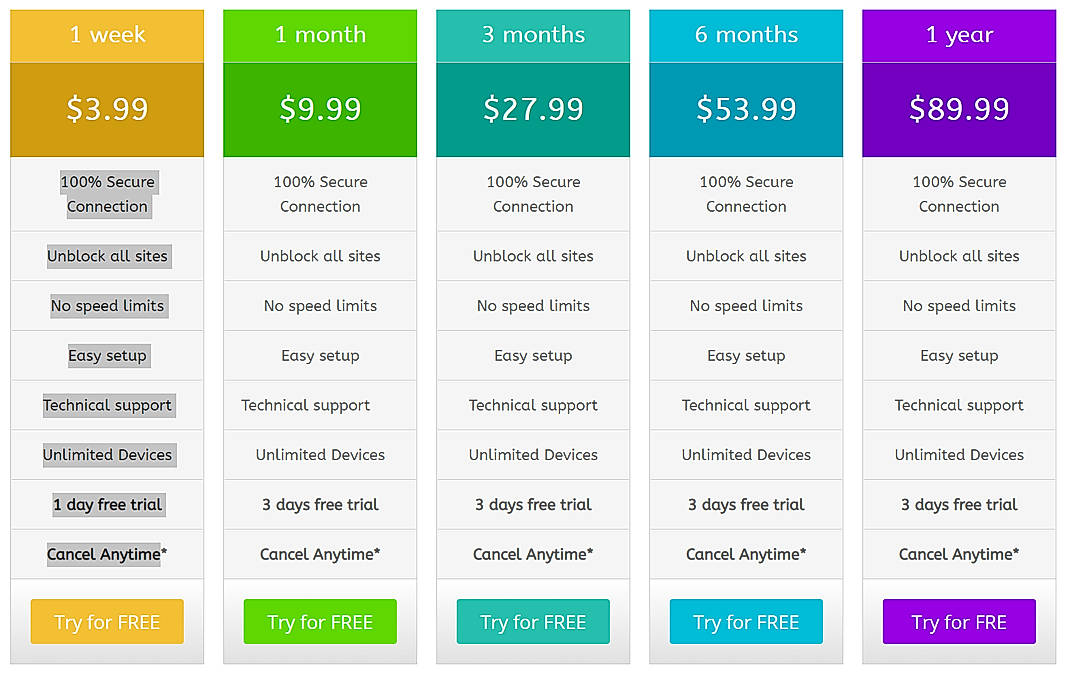The image size is (1070, 676).
Task: Click the $89.99 price cell
Action: pyautogui.click(x=958, y=109)
